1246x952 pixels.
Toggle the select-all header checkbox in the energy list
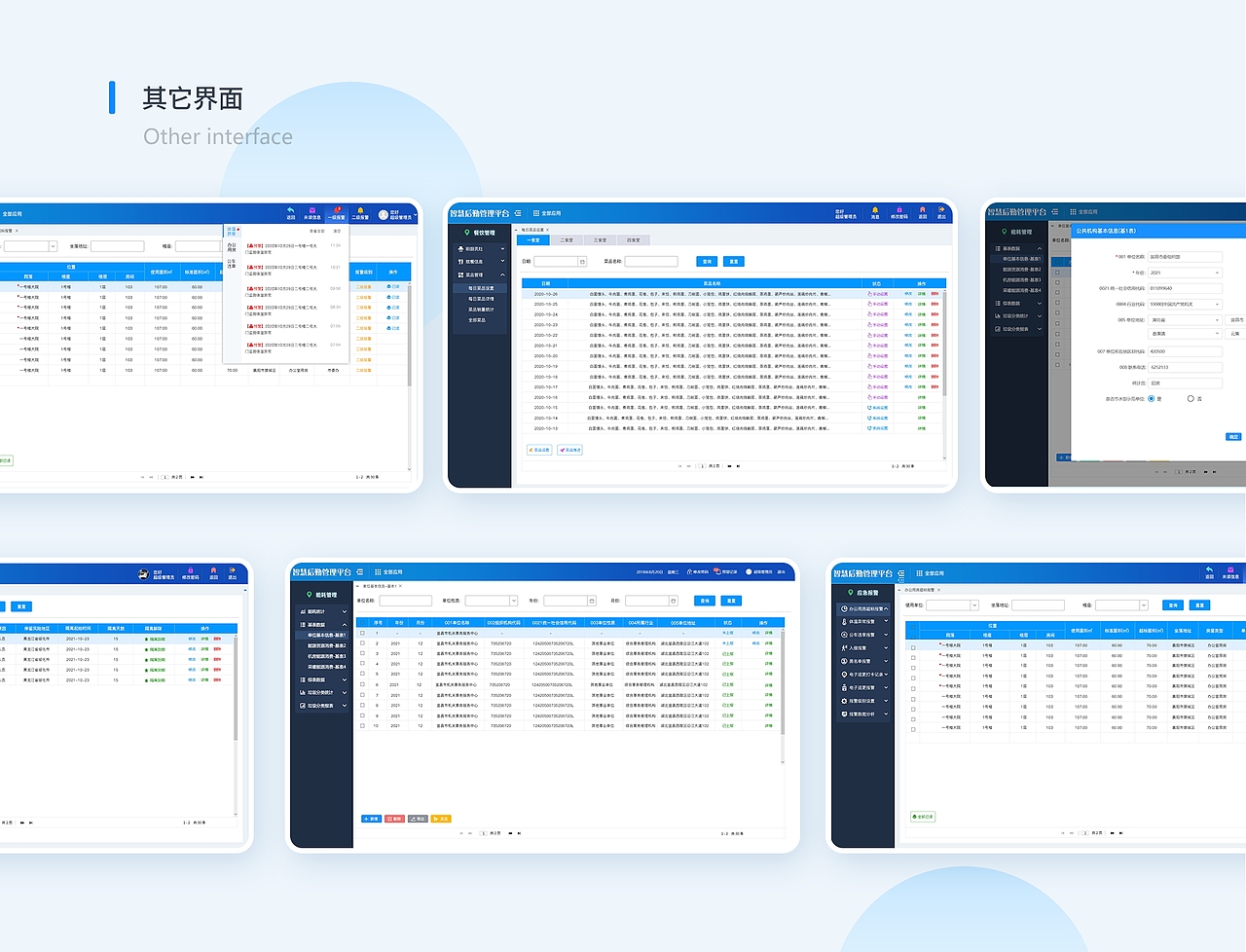pos(363,622)
